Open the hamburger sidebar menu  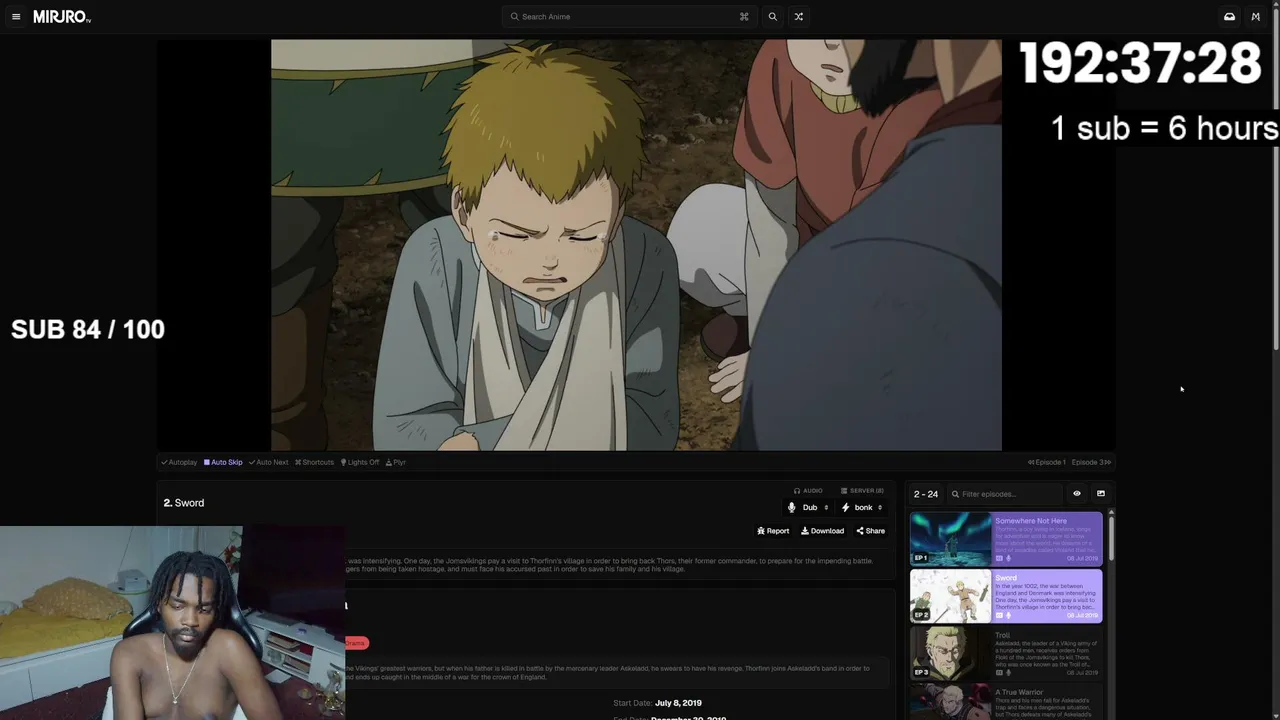coord(16,17)
